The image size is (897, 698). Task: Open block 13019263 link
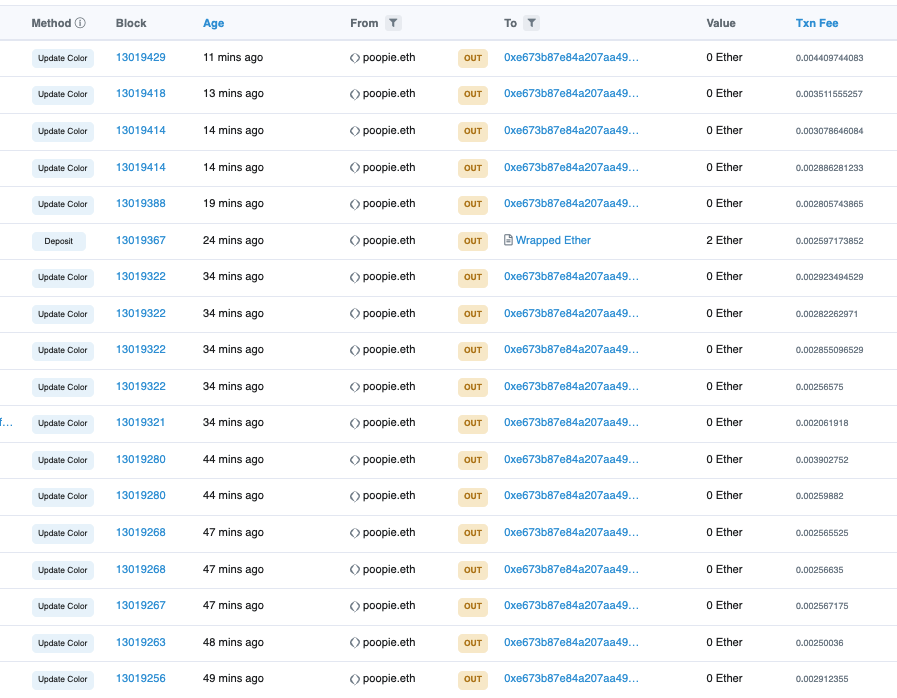click(x=141, y=642)
